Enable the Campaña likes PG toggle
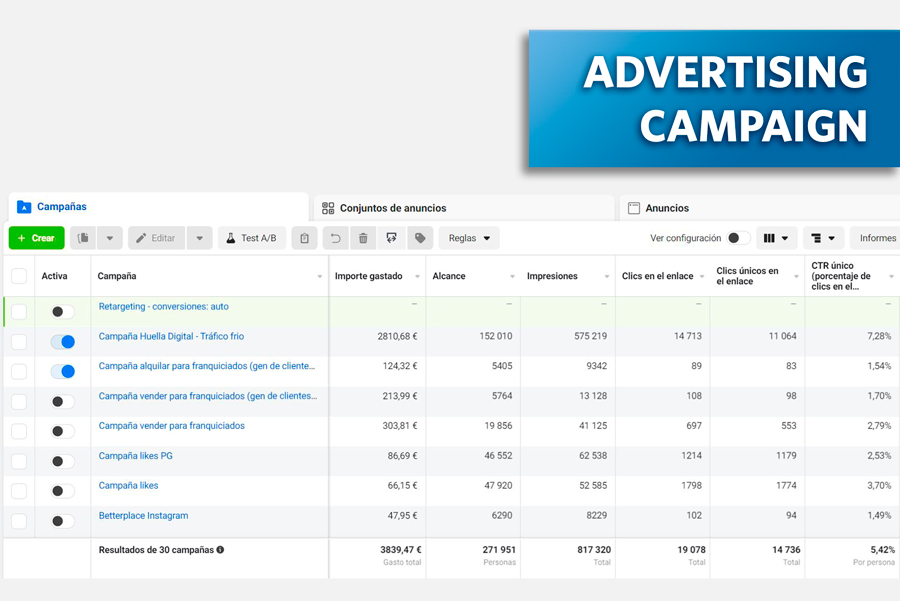The height and width of the screenshot is (601, 900). [x=62, y=461]
